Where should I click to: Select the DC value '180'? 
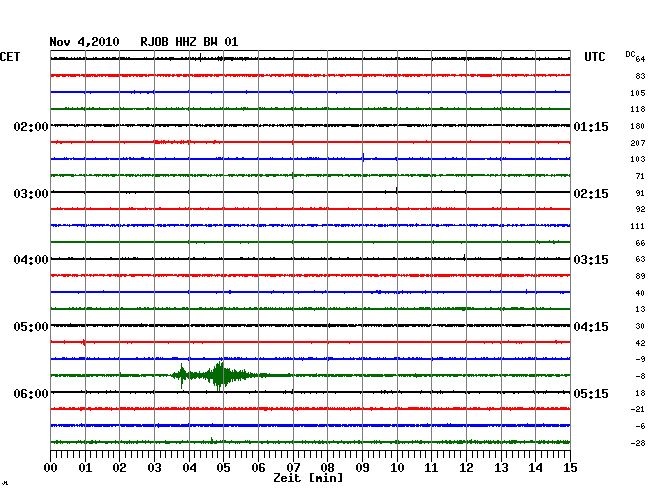[638, 126]
